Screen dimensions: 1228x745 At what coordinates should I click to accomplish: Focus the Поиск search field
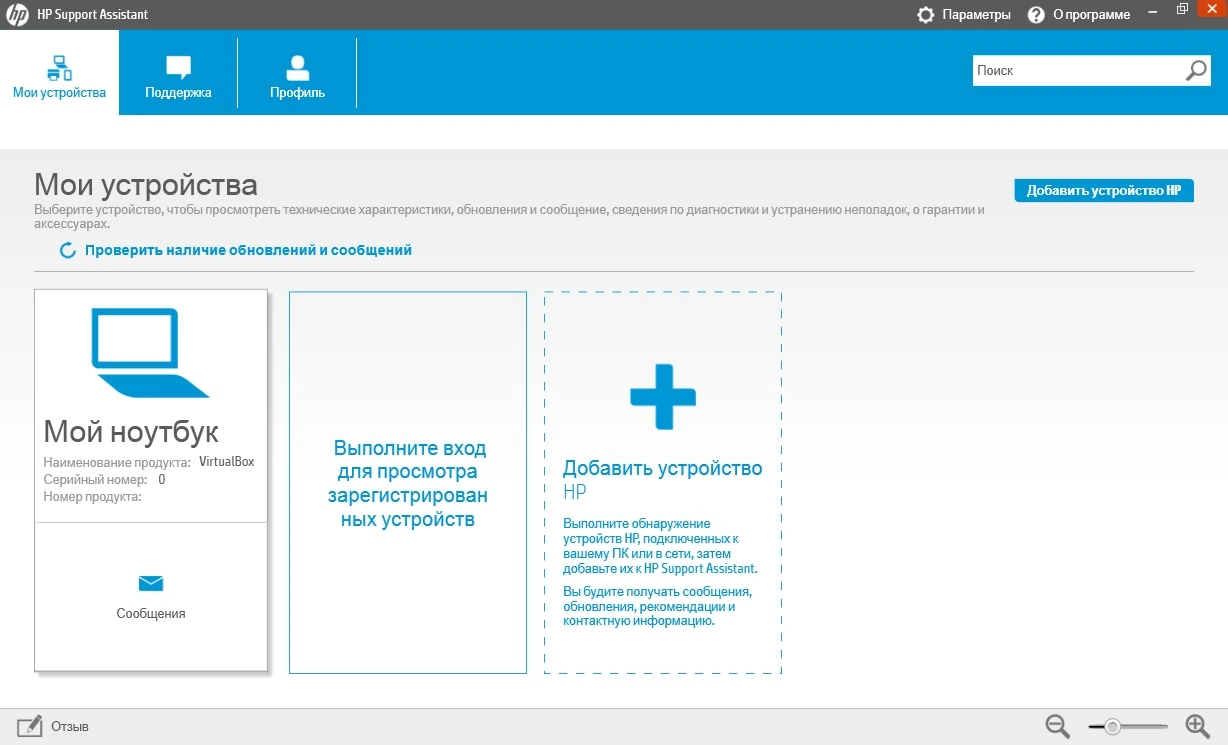coord(1078,71)
